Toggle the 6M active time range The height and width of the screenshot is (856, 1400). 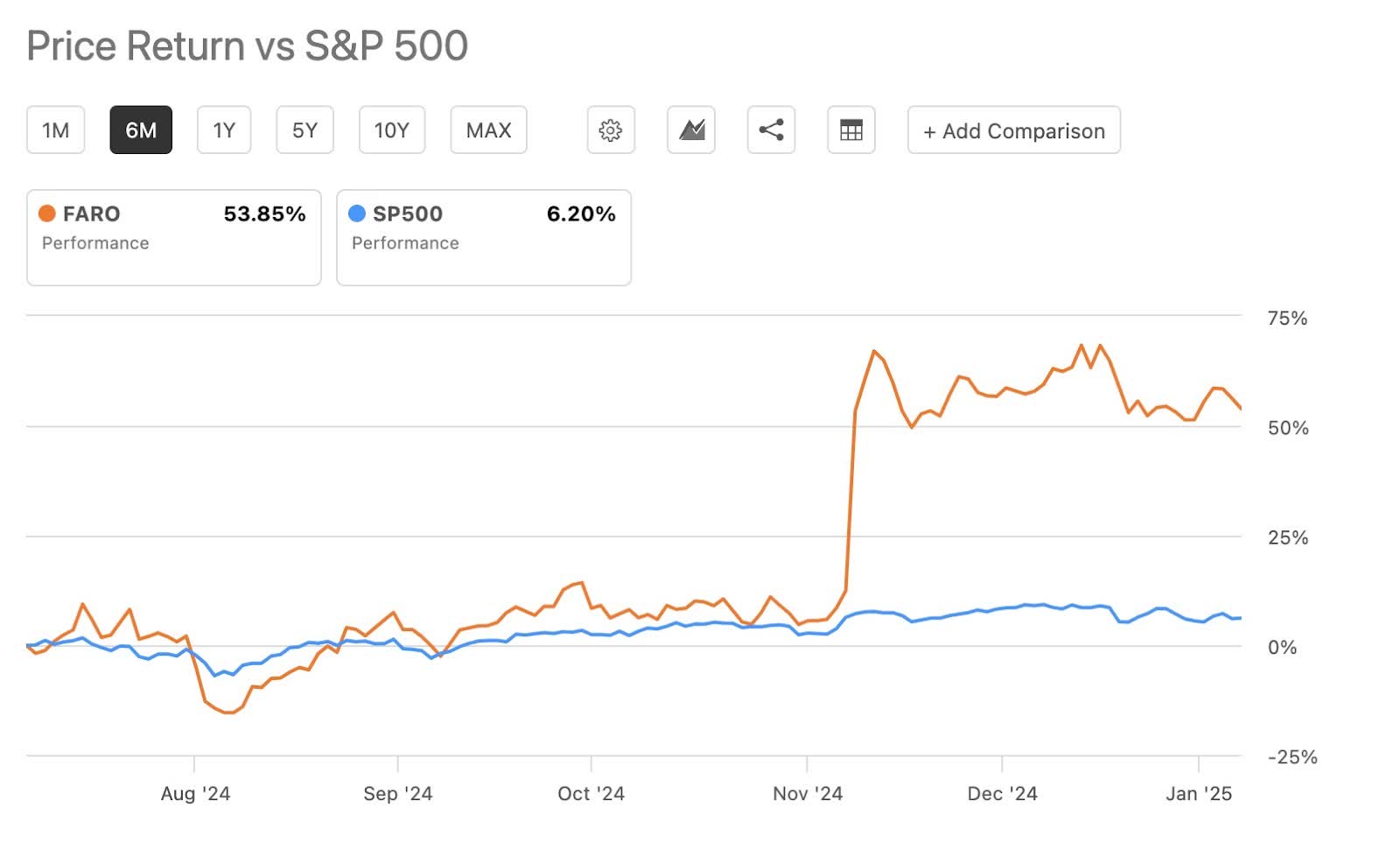click(x=141, y=129)
